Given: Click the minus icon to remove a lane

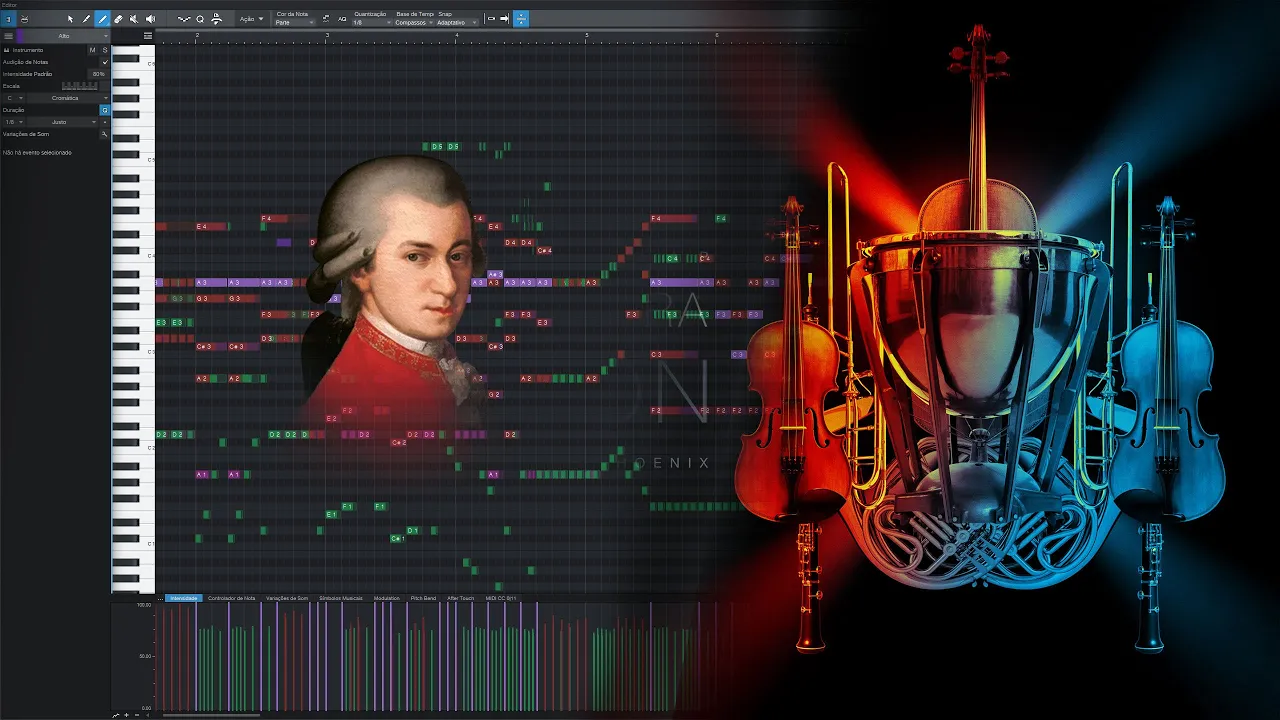Looking at the screenshot, I should point(137,715).
